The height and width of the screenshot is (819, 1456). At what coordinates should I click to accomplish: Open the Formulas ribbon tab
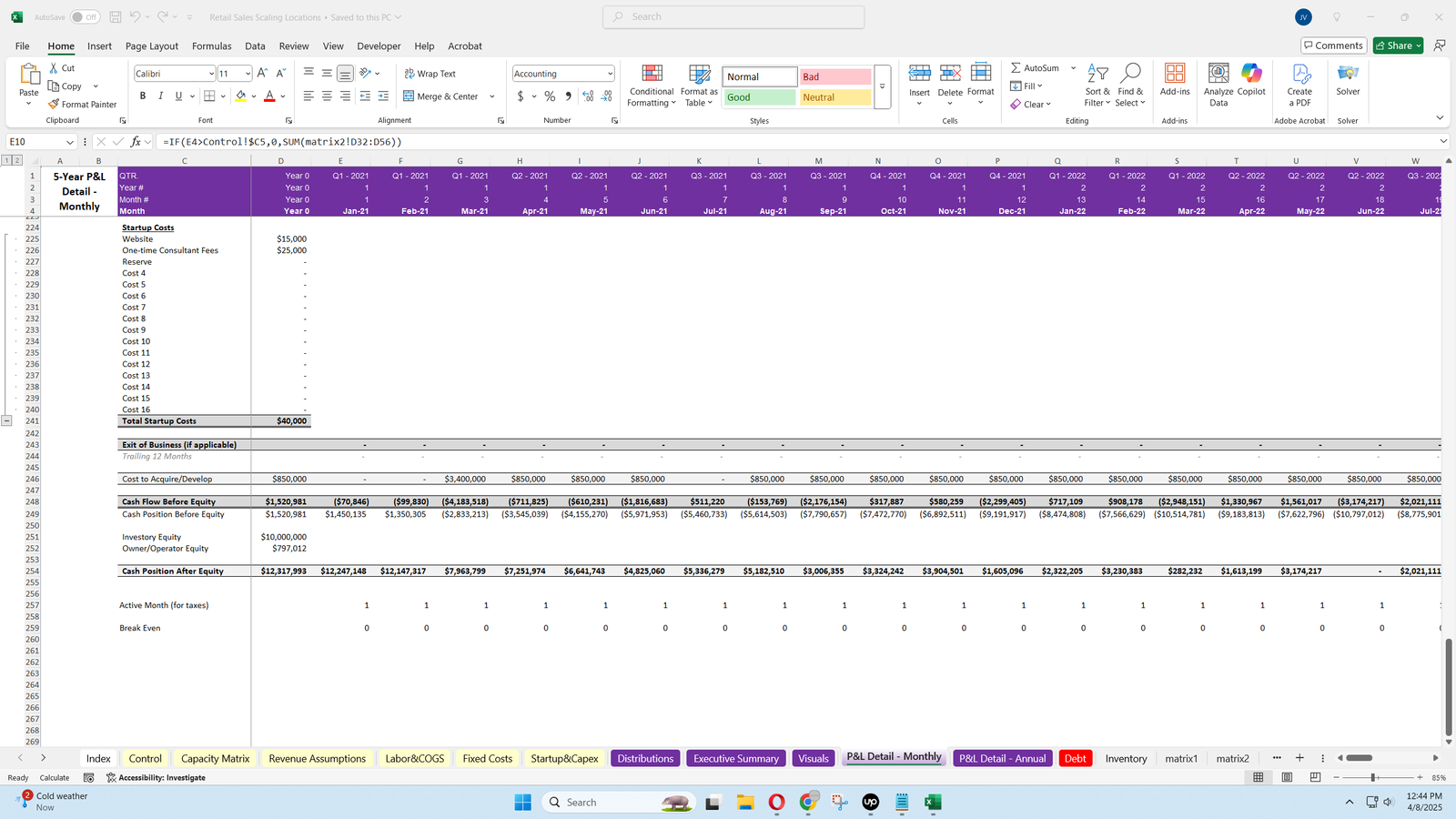click(x=211, y=45)
